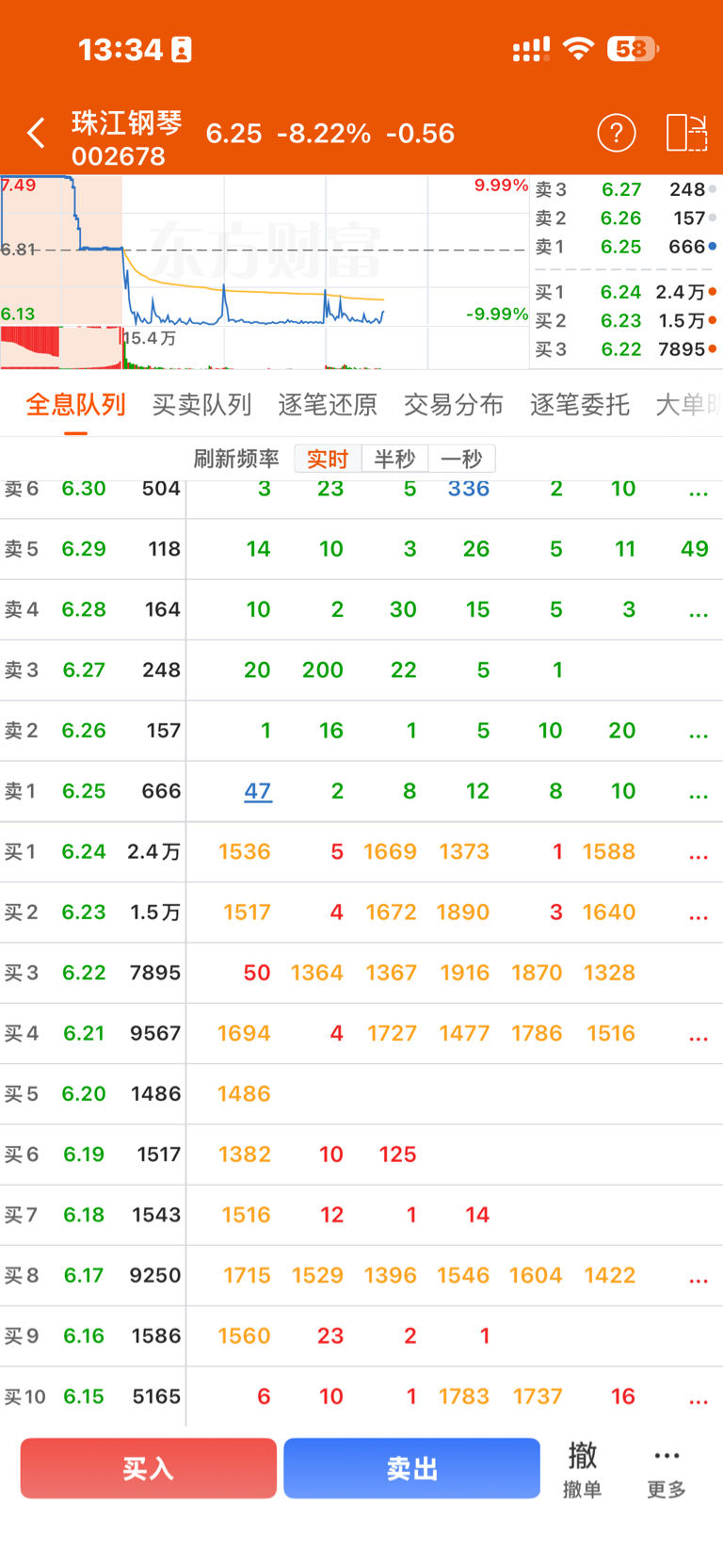
Task: Tap the cellular signal bars icon
Action: (x=531, y=49)
